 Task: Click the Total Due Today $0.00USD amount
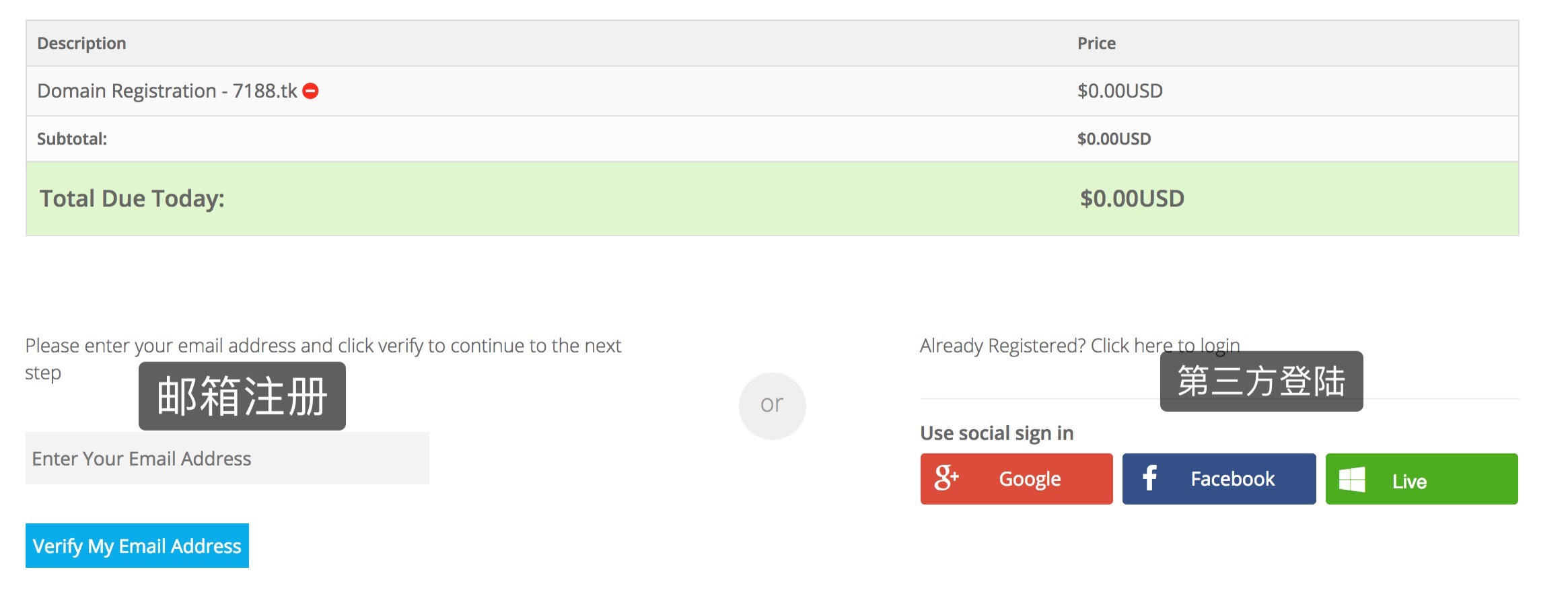[x=1132, y=198]
